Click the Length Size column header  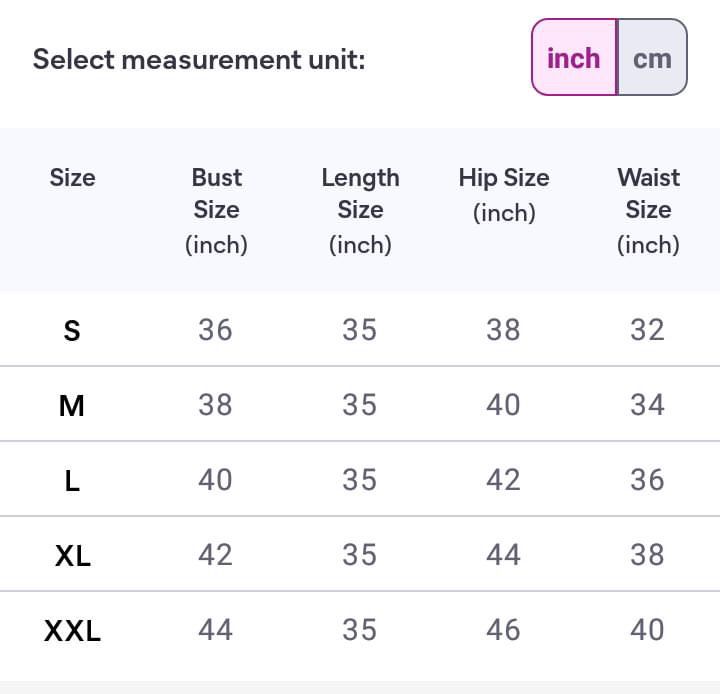[360, 210]
